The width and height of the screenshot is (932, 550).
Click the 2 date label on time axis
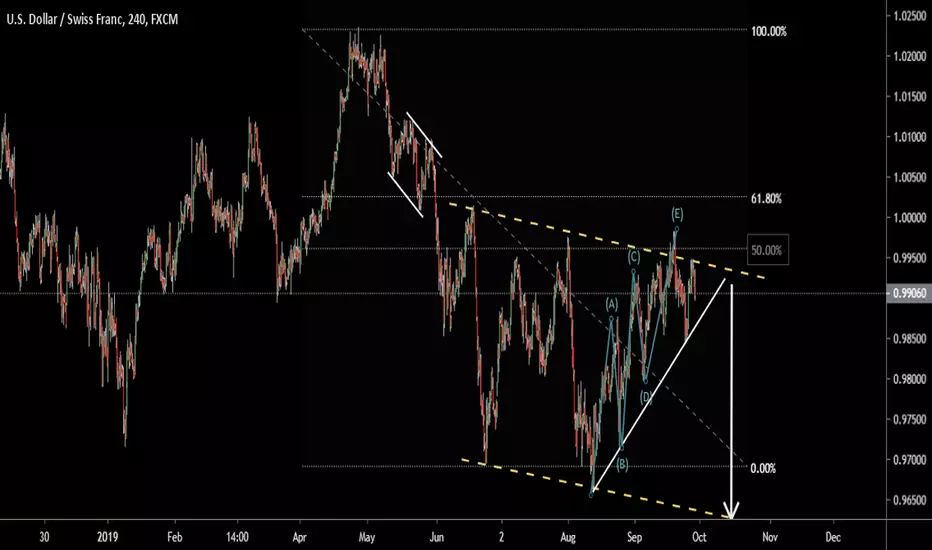502,538
